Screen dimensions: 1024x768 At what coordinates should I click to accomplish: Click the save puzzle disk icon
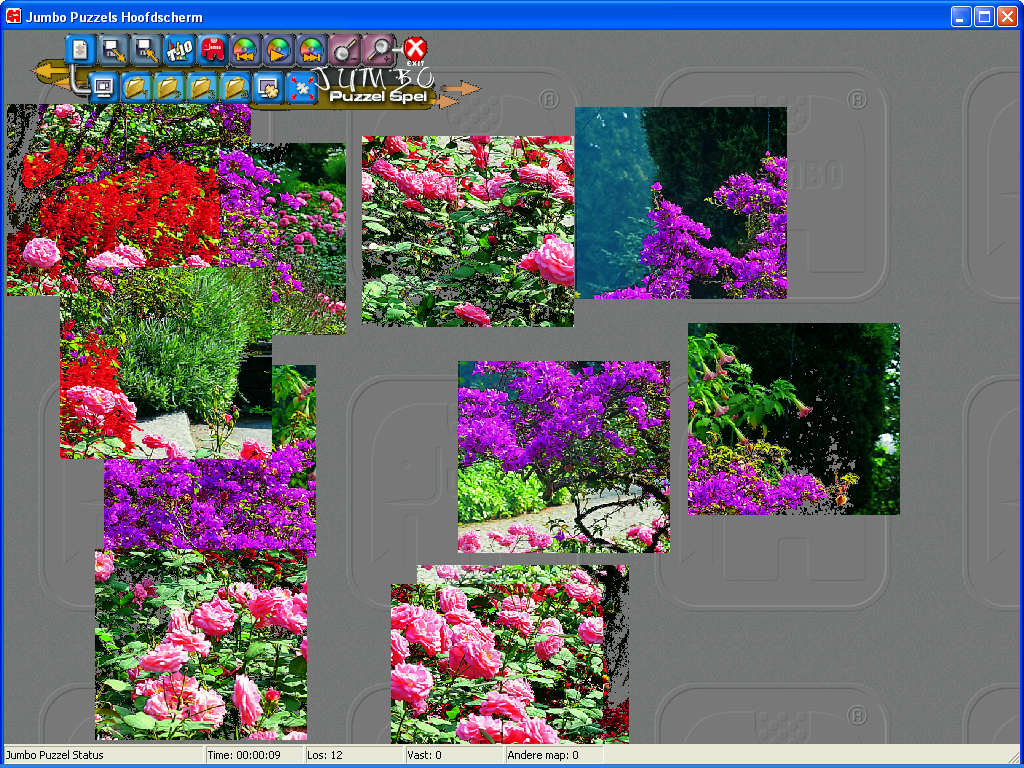[x=114, y=49]
